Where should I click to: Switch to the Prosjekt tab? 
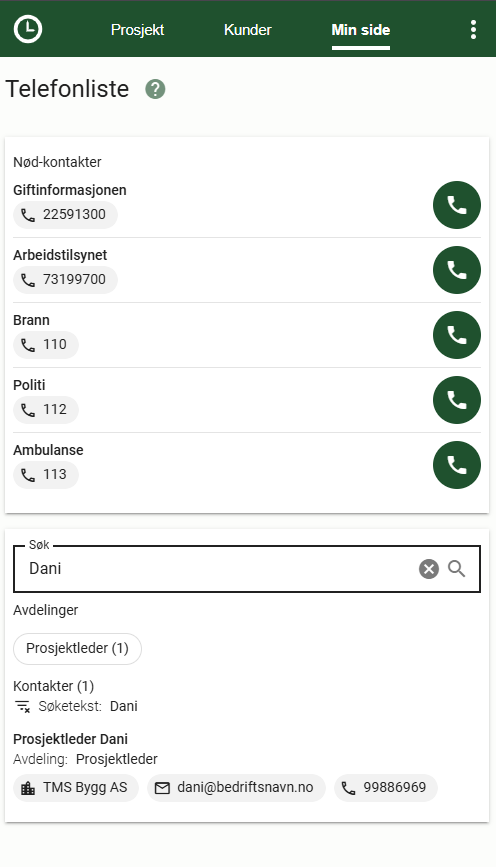click(137, 29)
